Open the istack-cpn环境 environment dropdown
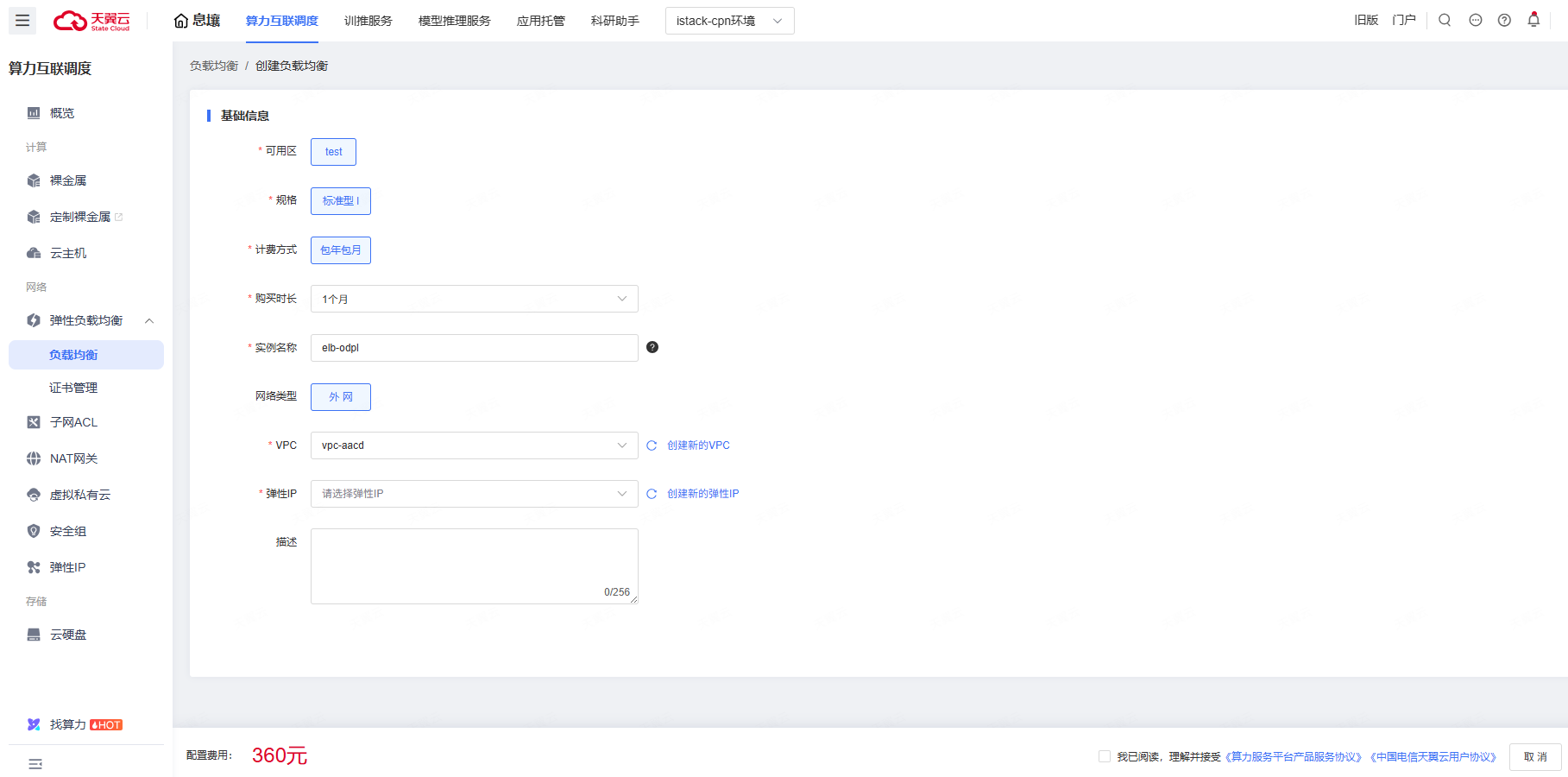Viewport: 1568px width, 777px height. (729, 21)
